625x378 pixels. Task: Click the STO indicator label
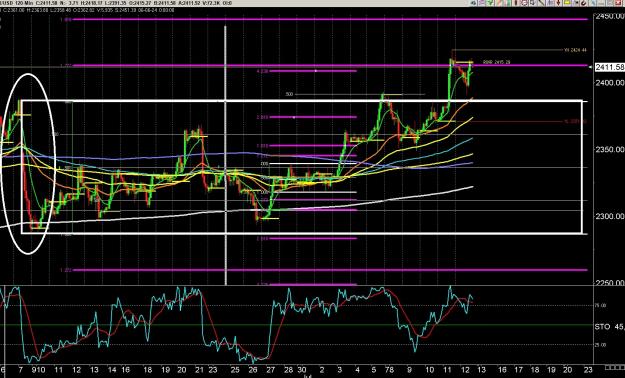pos(602,327)
